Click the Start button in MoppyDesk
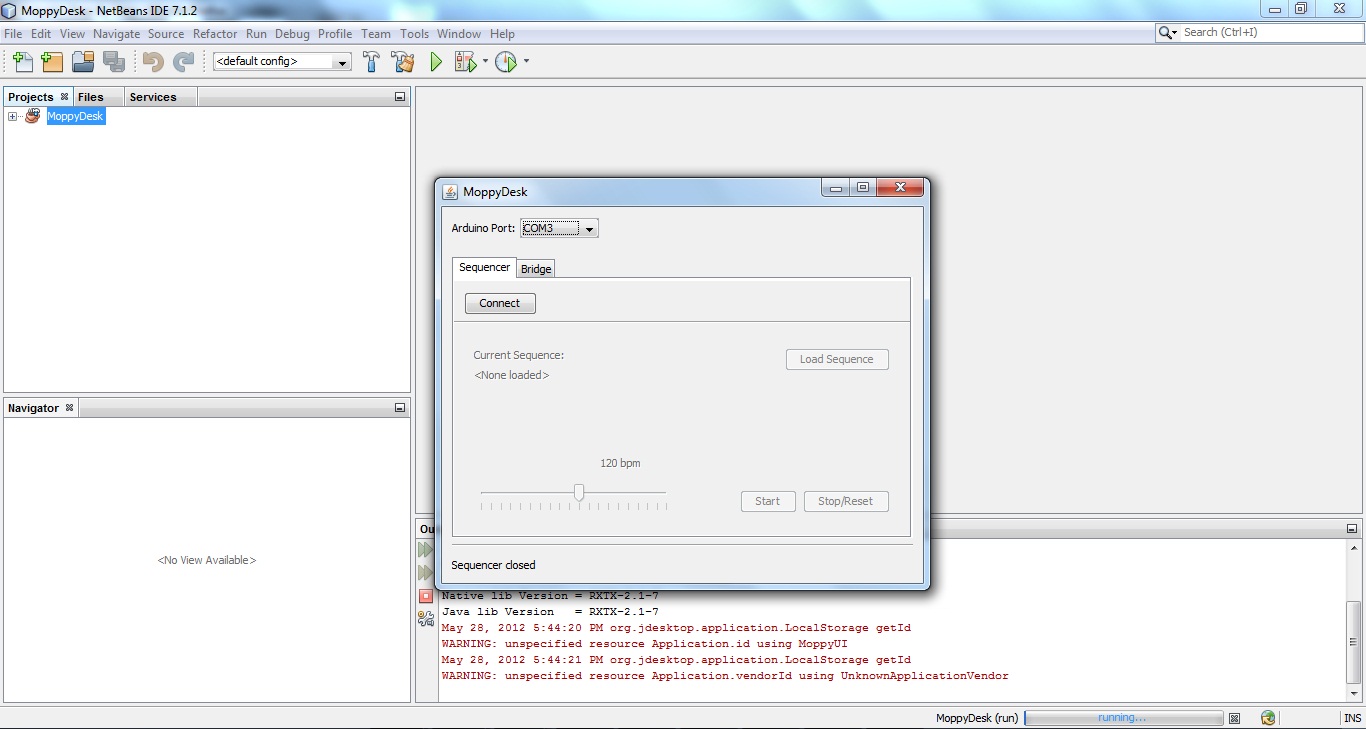Viewport: 1366px width, 729px height. click(768, 501)
